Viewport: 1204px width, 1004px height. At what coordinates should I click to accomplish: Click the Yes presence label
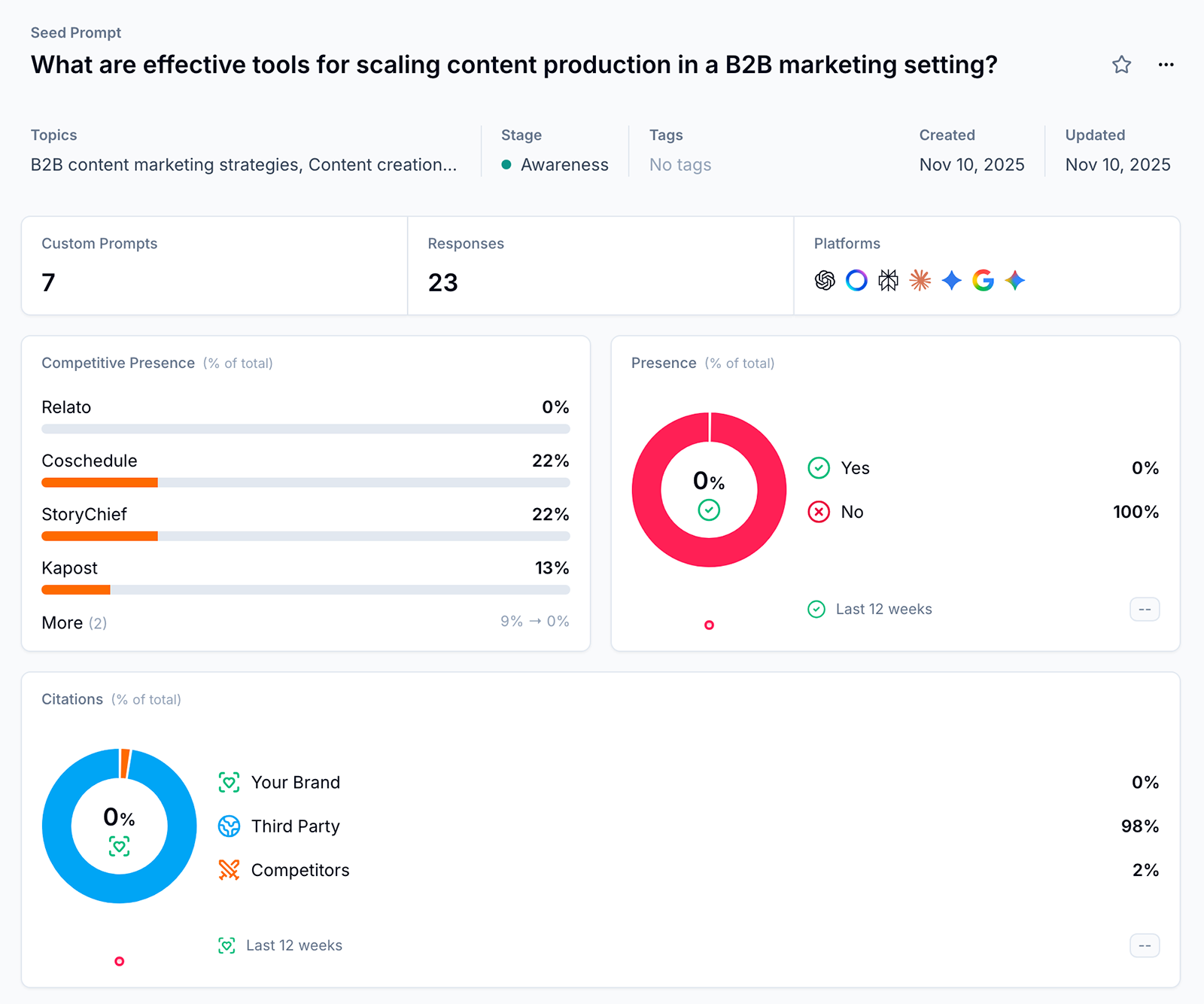click(x=855, y=468)
